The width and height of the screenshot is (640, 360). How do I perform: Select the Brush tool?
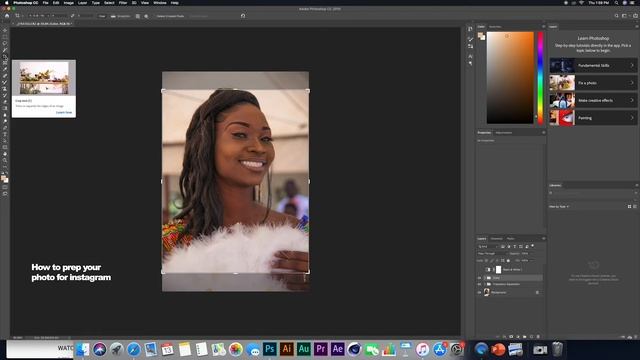[5, 82]
